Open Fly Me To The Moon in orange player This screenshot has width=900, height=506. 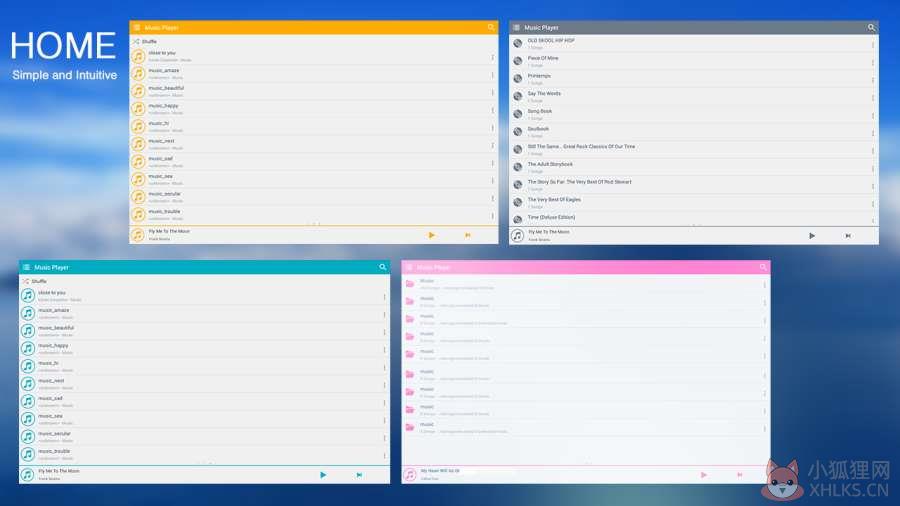point(169,231)
